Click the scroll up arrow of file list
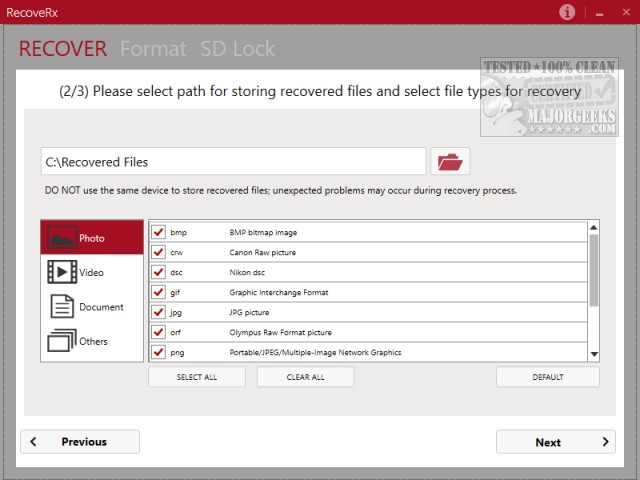Screen dimensions: 640x480 pyautogui.click(x=594, y=227)
